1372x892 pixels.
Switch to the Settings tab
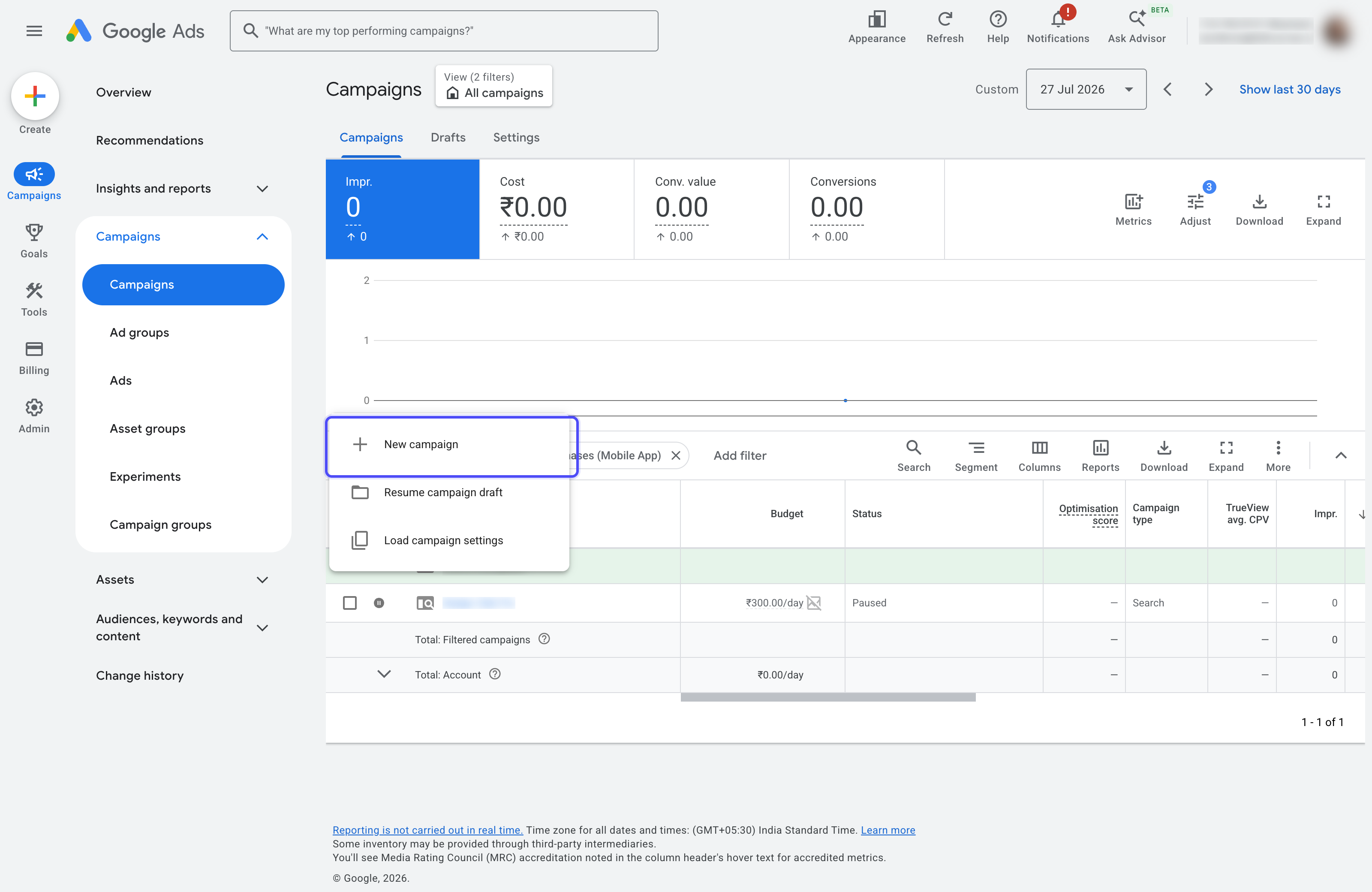click(x=516, y=137)
